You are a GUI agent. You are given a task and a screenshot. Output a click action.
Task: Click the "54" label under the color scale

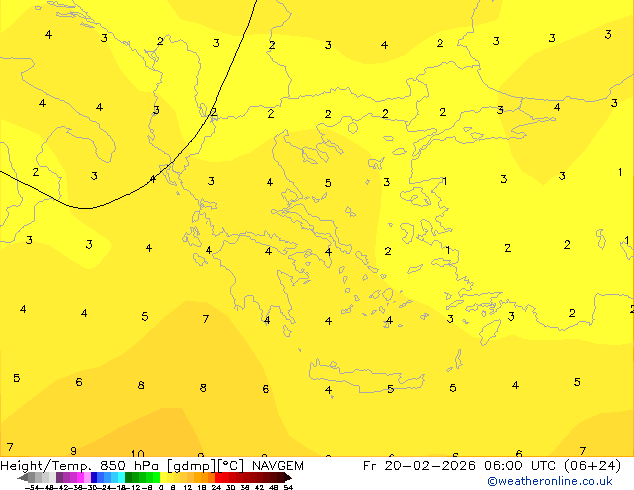[x=288, y=488]
